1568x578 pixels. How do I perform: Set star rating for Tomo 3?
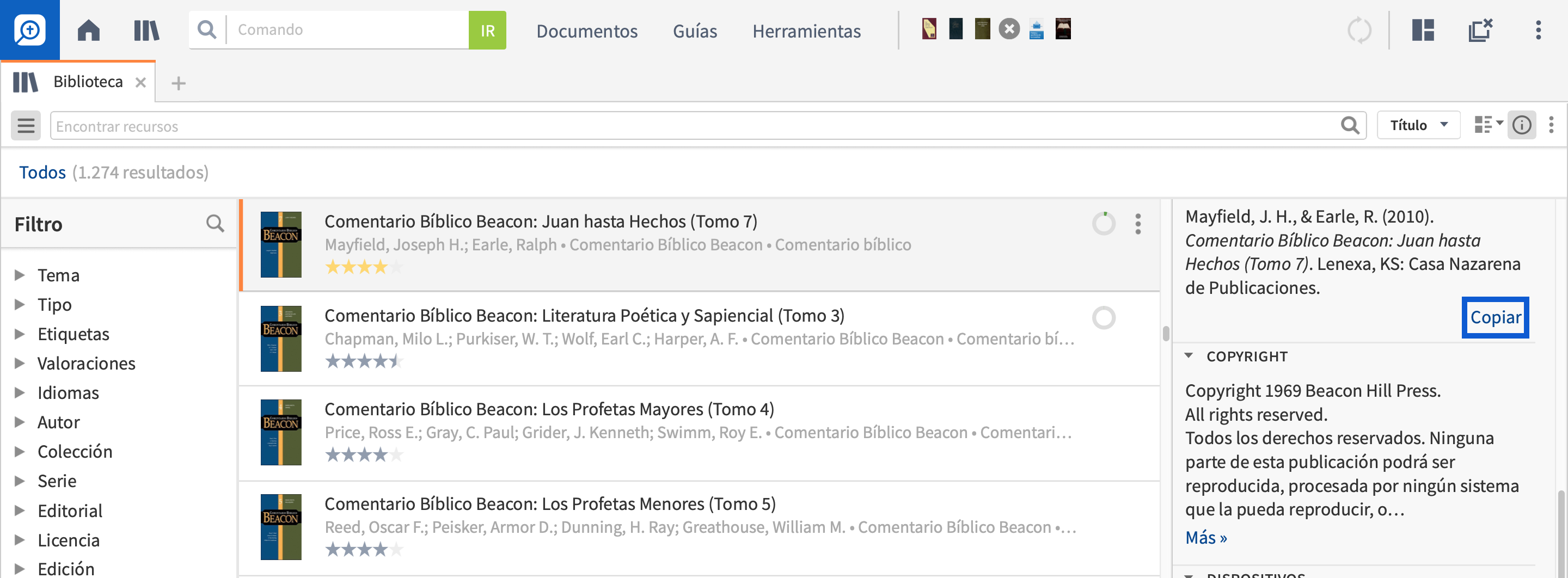(363, 361)
